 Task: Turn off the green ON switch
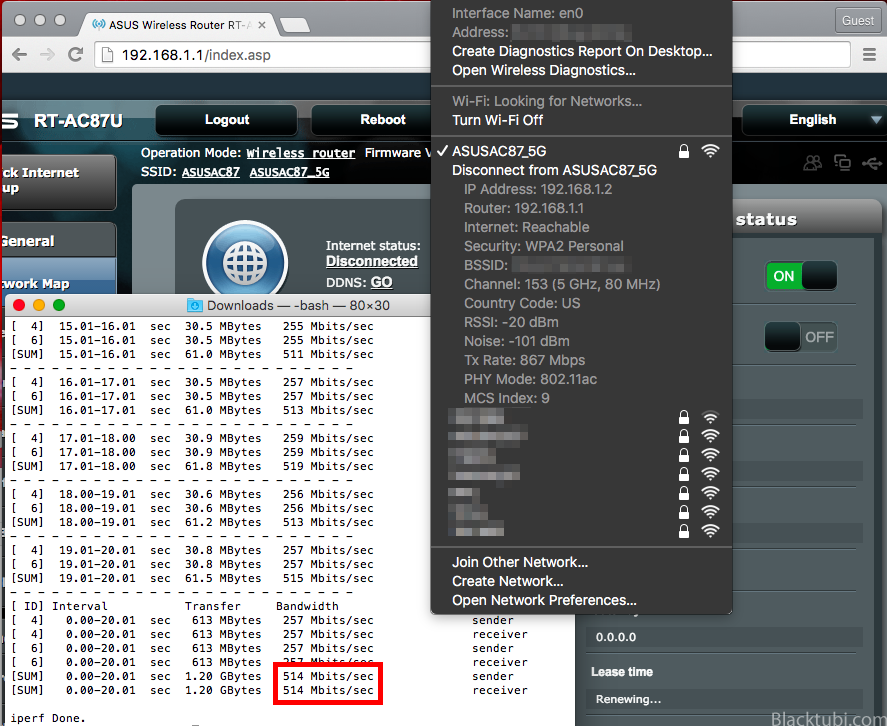pyautogui.click(x=800, y=276)
